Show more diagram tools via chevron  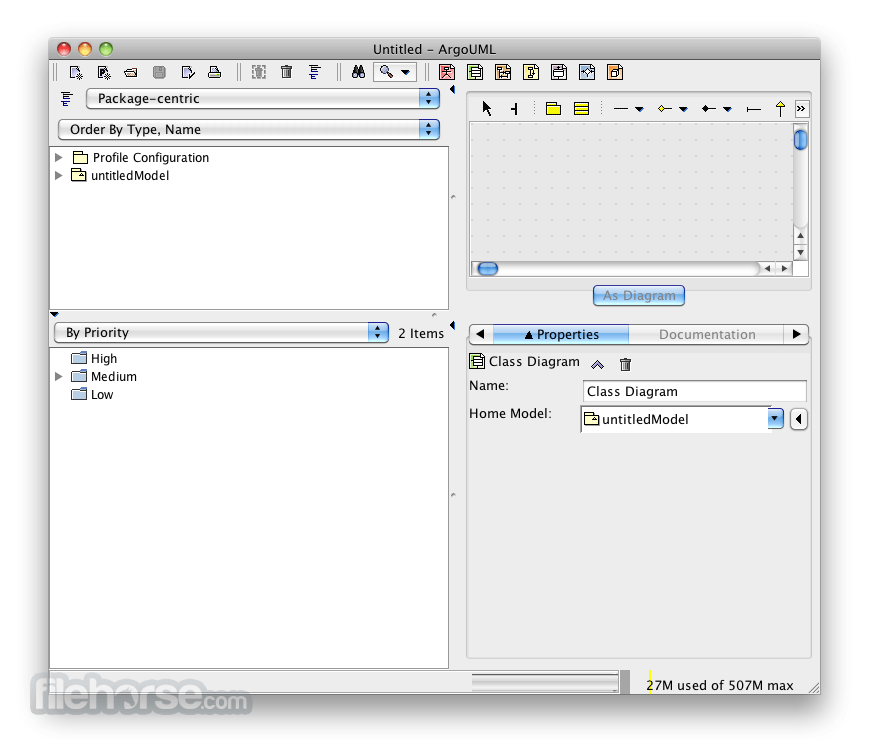801,109
